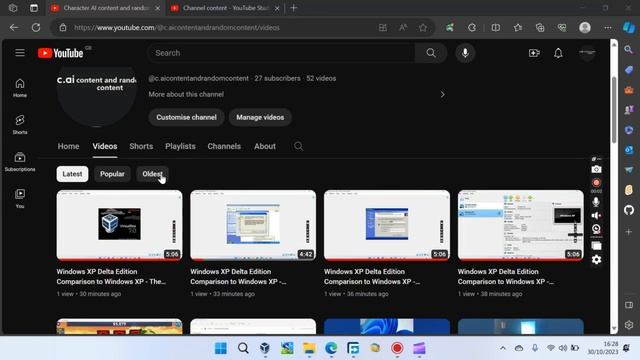Click the red record button overlay
Image resolution: width=640 pixels, height=360 pixels.
click(596, 182)
